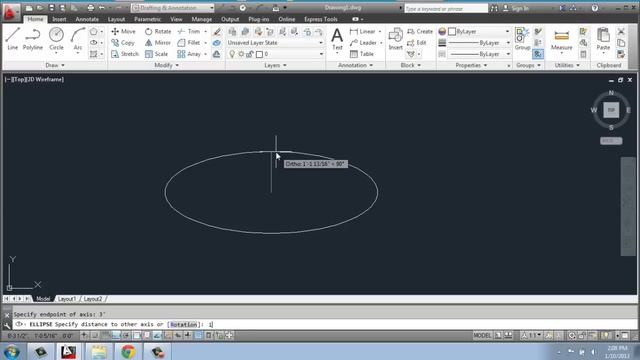Open the Manage ribbon tab

(202, 19)
